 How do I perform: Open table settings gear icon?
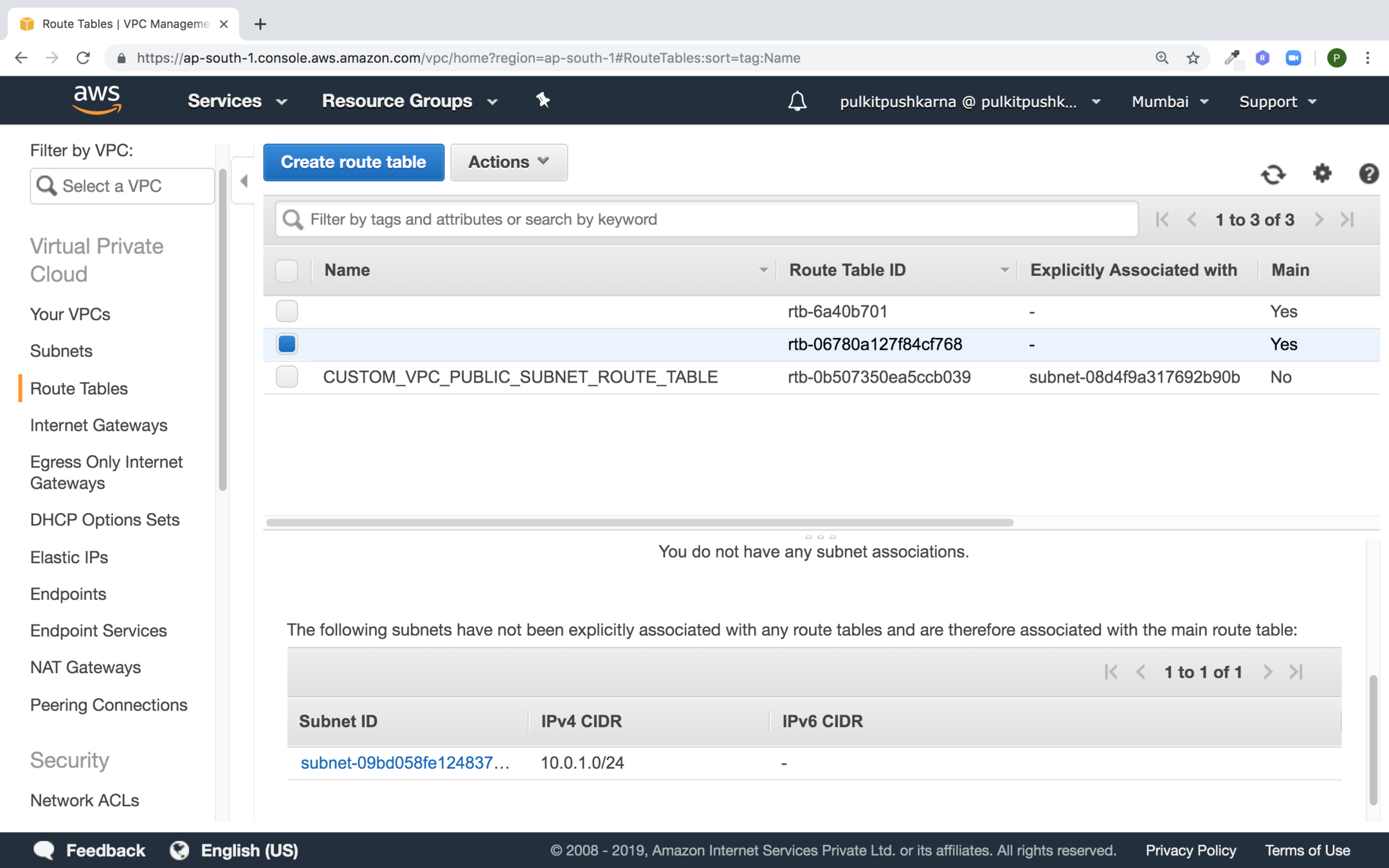(1321, 173)
